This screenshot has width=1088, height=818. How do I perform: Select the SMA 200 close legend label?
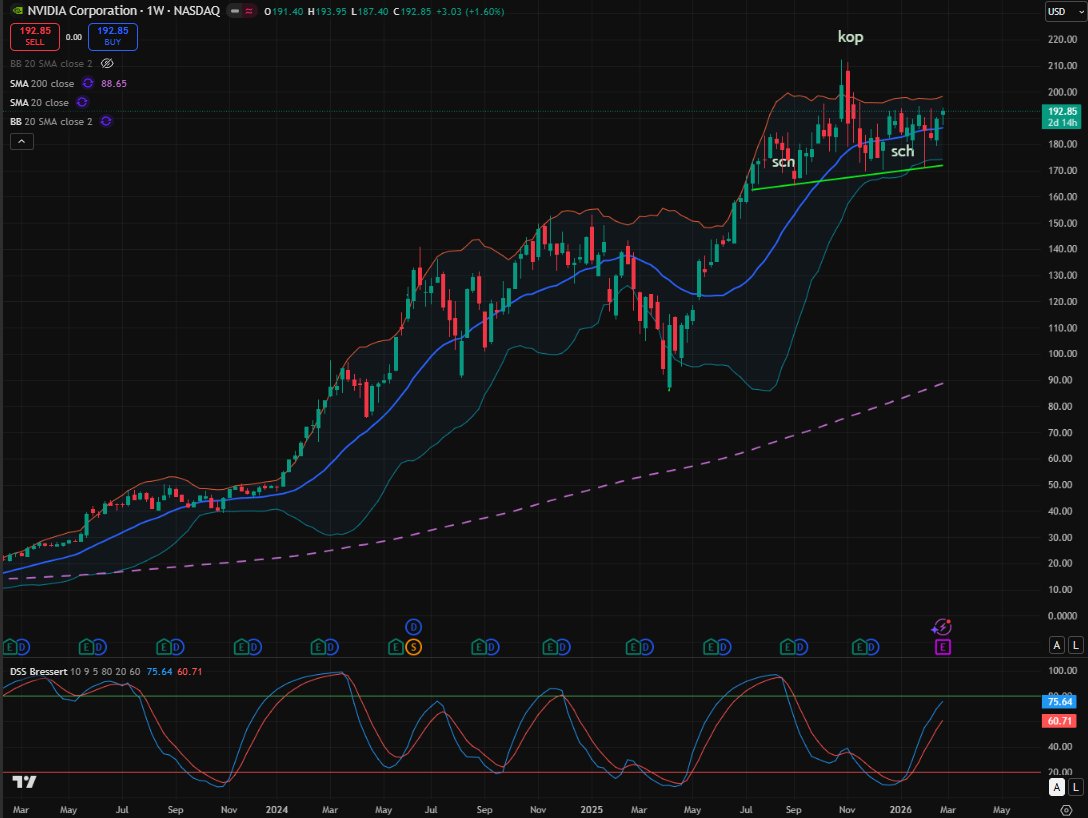[x=42, y=83]
